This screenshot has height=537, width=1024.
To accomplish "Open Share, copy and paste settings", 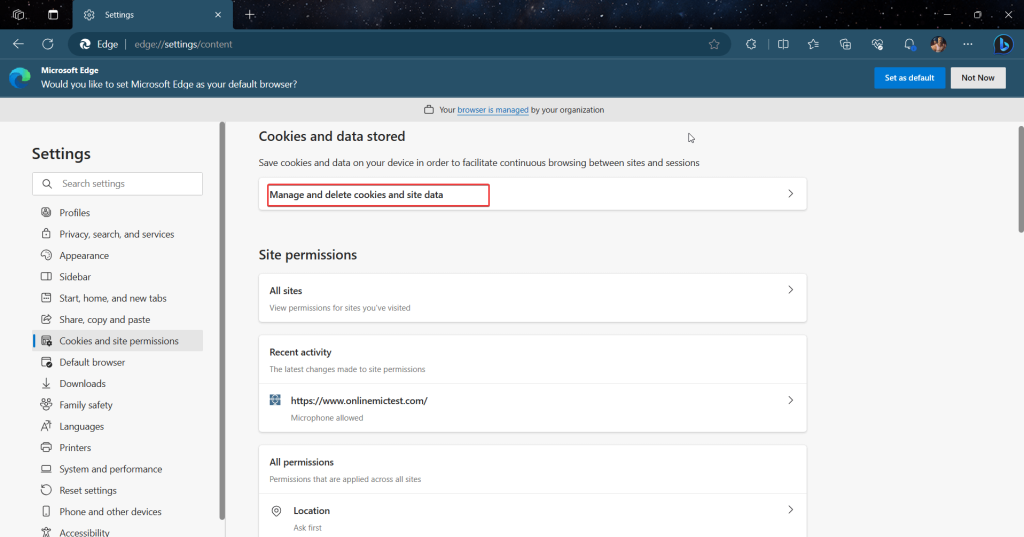I will [118, 319].
